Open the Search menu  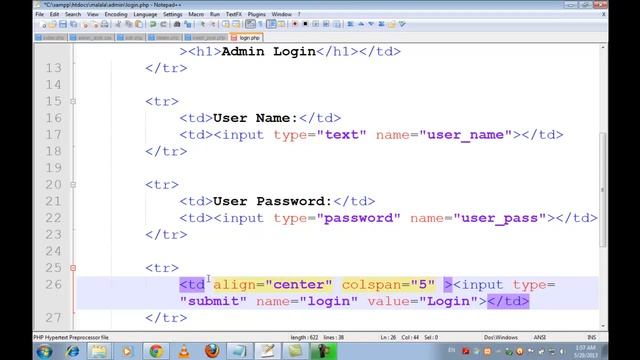pos(73,14)
